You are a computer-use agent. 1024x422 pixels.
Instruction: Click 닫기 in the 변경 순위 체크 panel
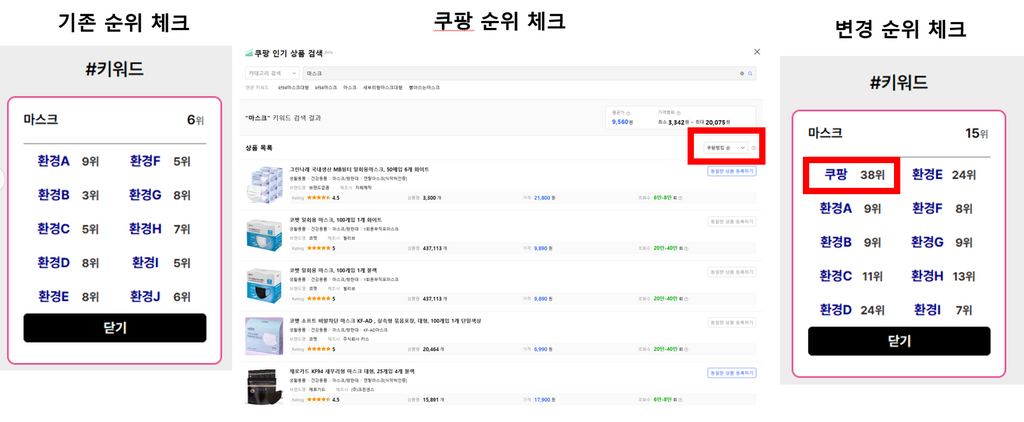pos(899,341)
